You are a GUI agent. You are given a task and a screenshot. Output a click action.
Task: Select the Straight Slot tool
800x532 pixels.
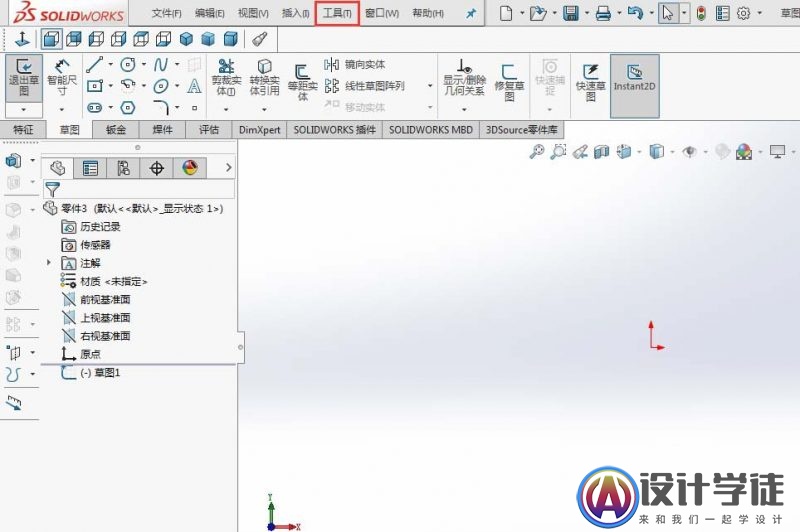tap(95, 108)
